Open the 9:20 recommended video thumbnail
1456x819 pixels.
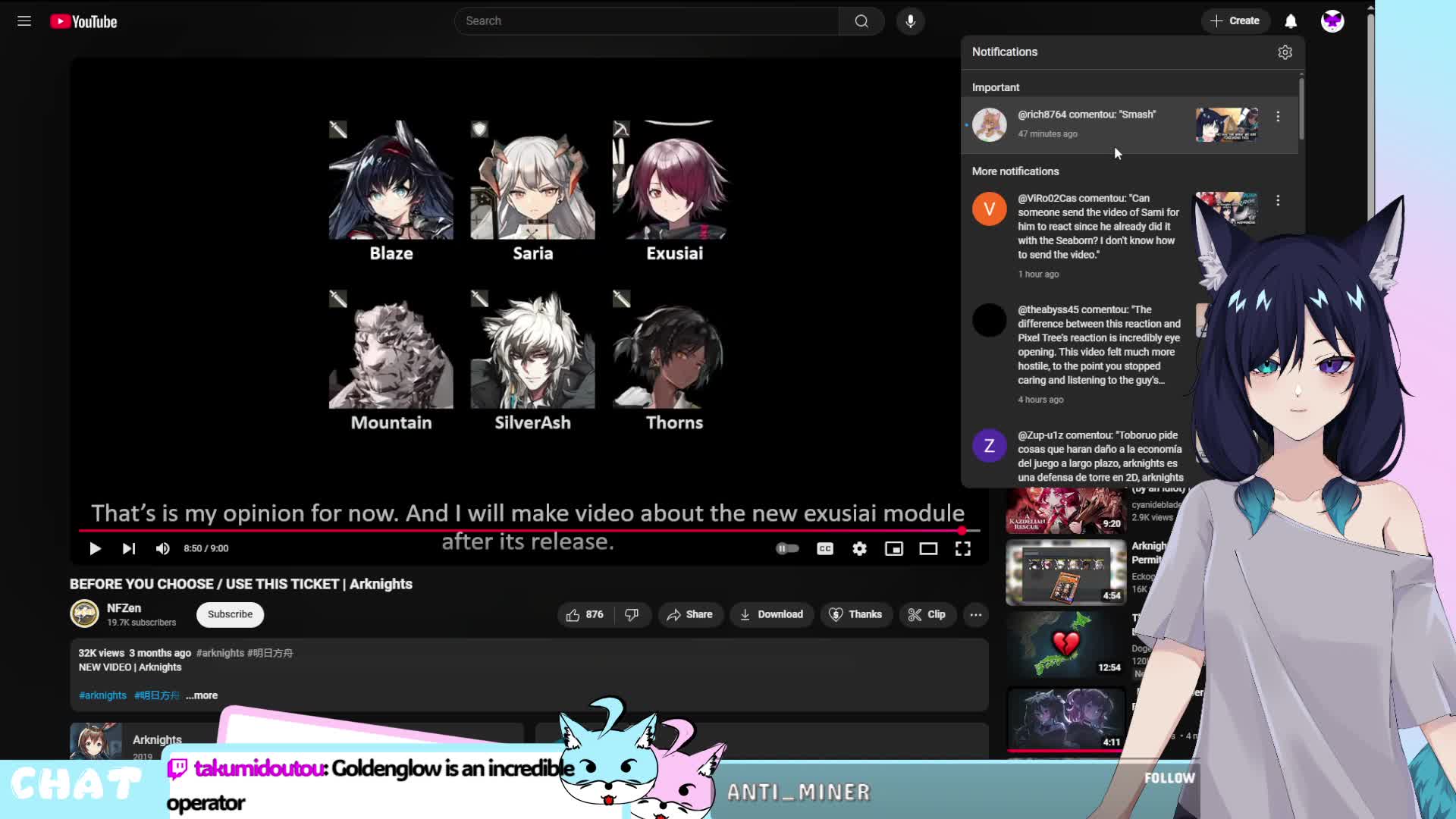1065,510
